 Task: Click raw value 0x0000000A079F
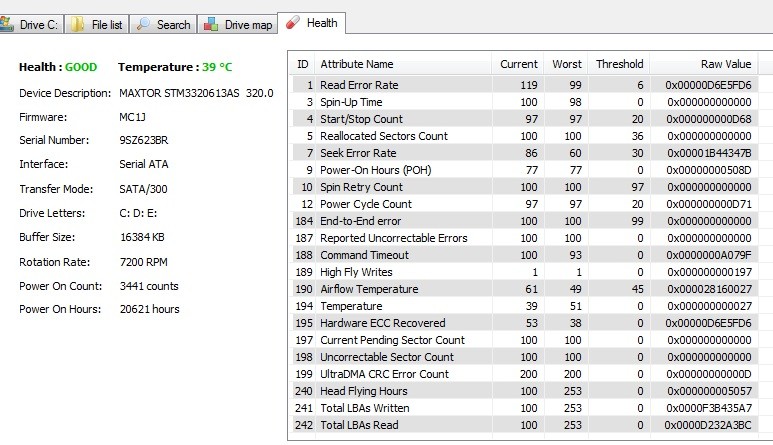pyautogui.click(x=709, y=255)
